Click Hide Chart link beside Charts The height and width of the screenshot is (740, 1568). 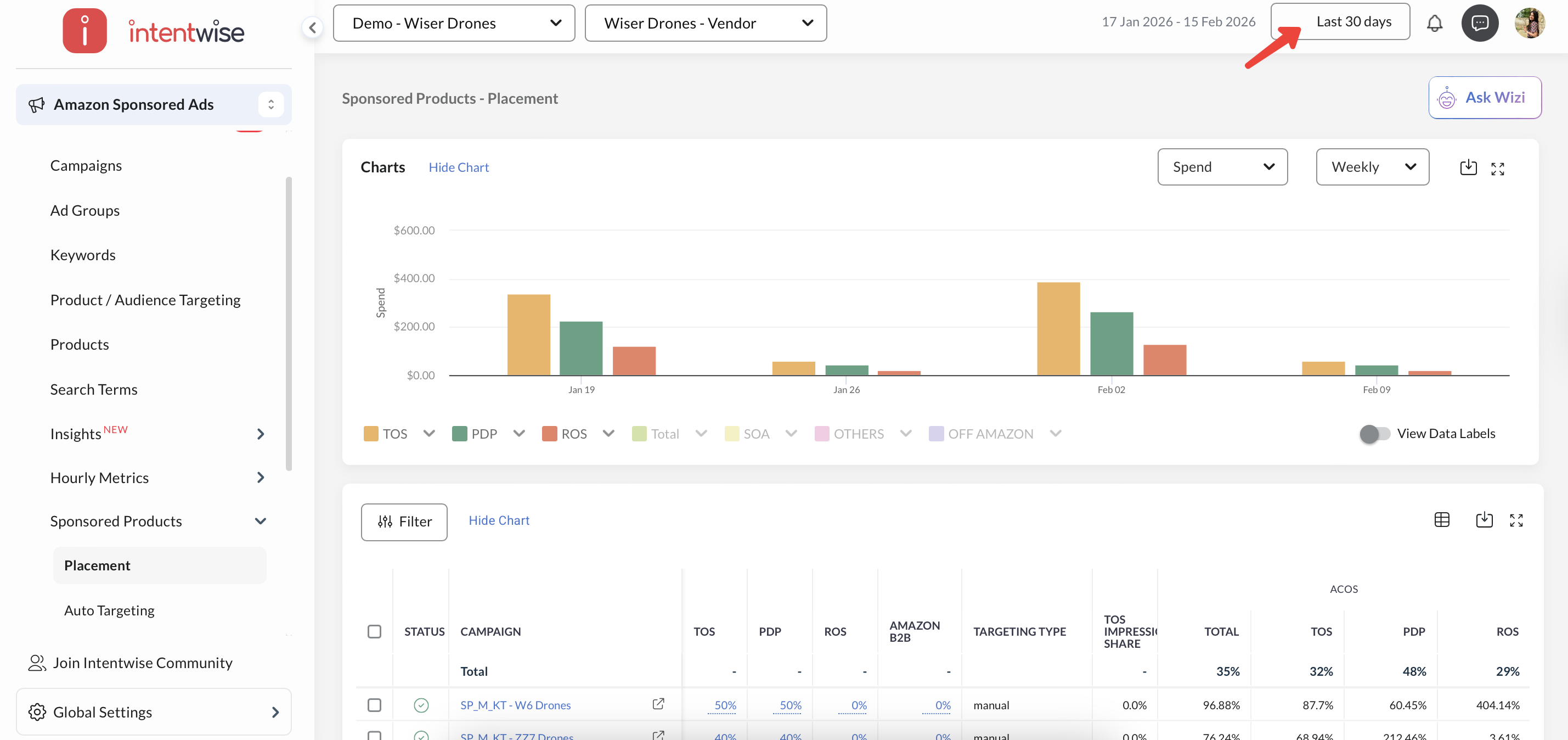click(458, 167)
